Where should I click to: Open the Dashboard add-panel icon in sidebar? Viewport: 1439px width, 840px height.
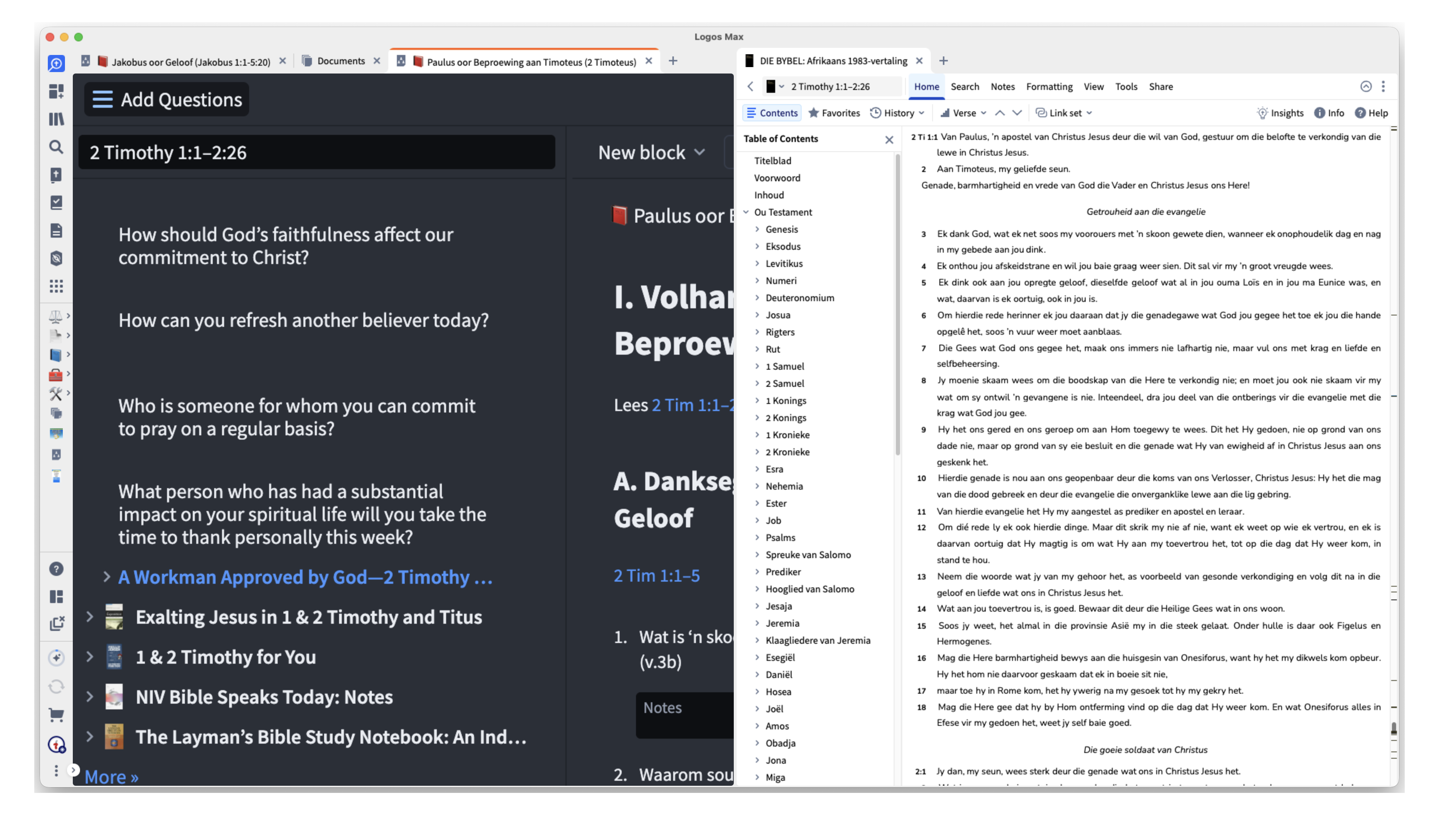pyautogui.click(x=56, y=91)
